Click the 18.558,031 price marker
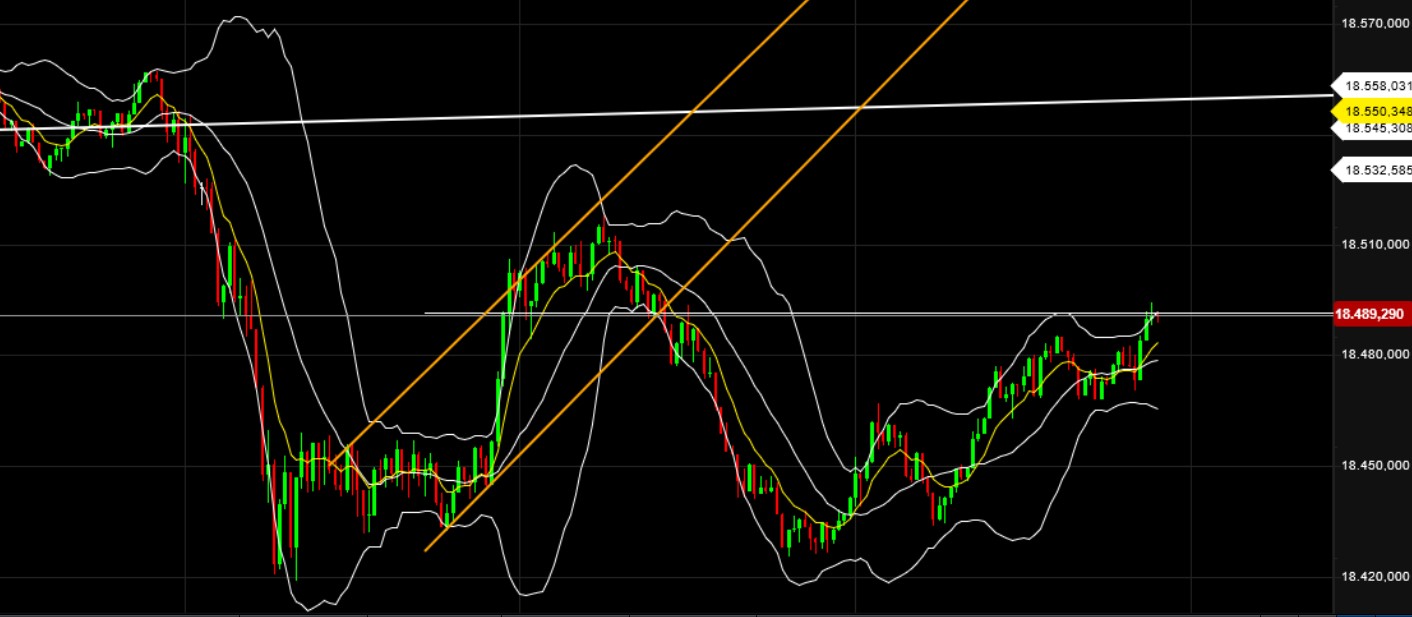 [1372, 87]
